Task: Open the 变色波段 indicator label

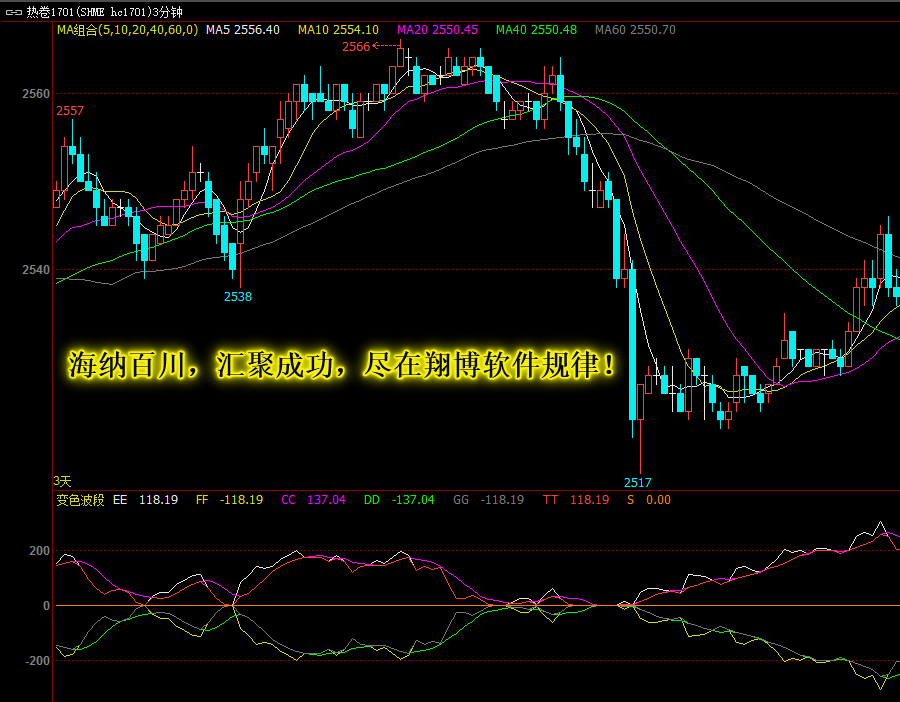Action: pos(80,500)
